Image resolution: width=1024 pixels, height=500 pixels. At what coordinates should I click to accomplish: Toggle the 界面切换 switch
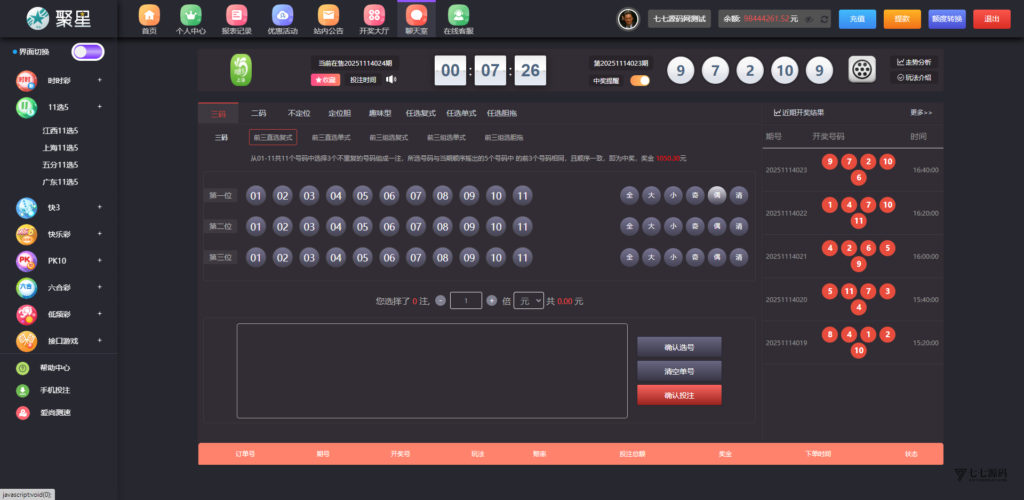(87, 51)
